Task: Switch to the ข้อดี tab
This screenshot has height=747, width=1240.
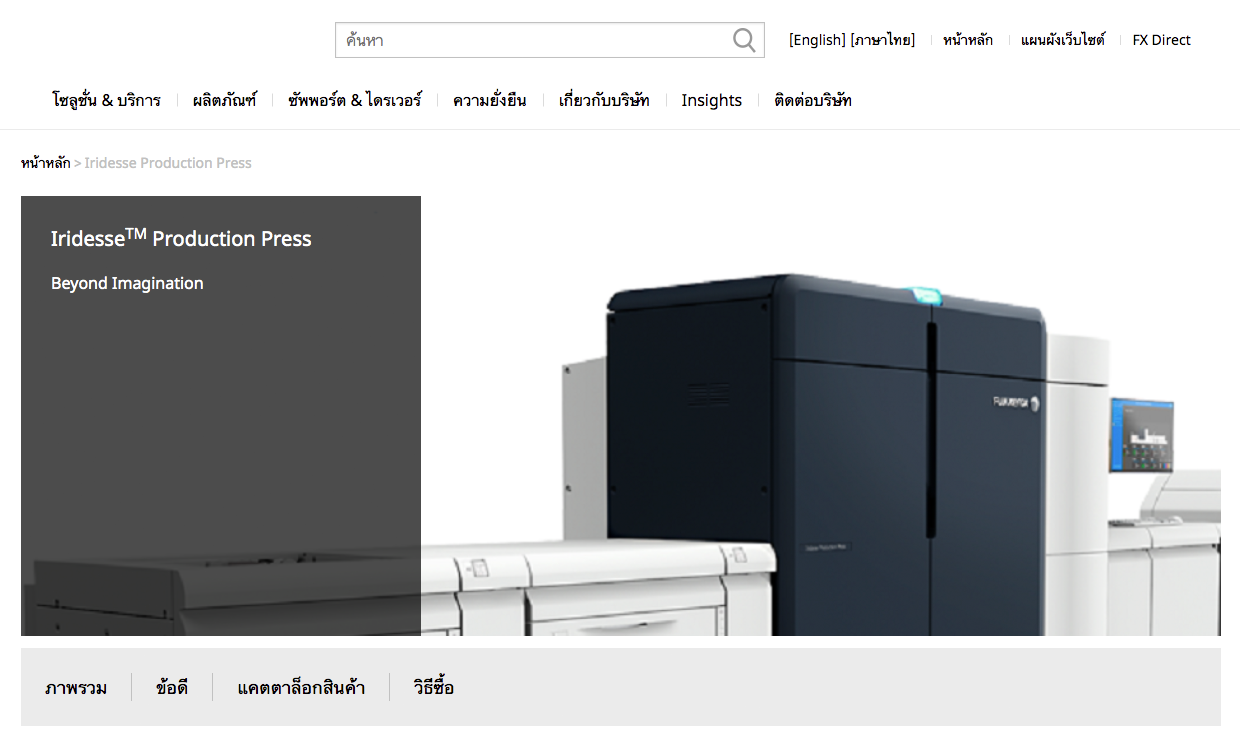Action: coord(172,688)
